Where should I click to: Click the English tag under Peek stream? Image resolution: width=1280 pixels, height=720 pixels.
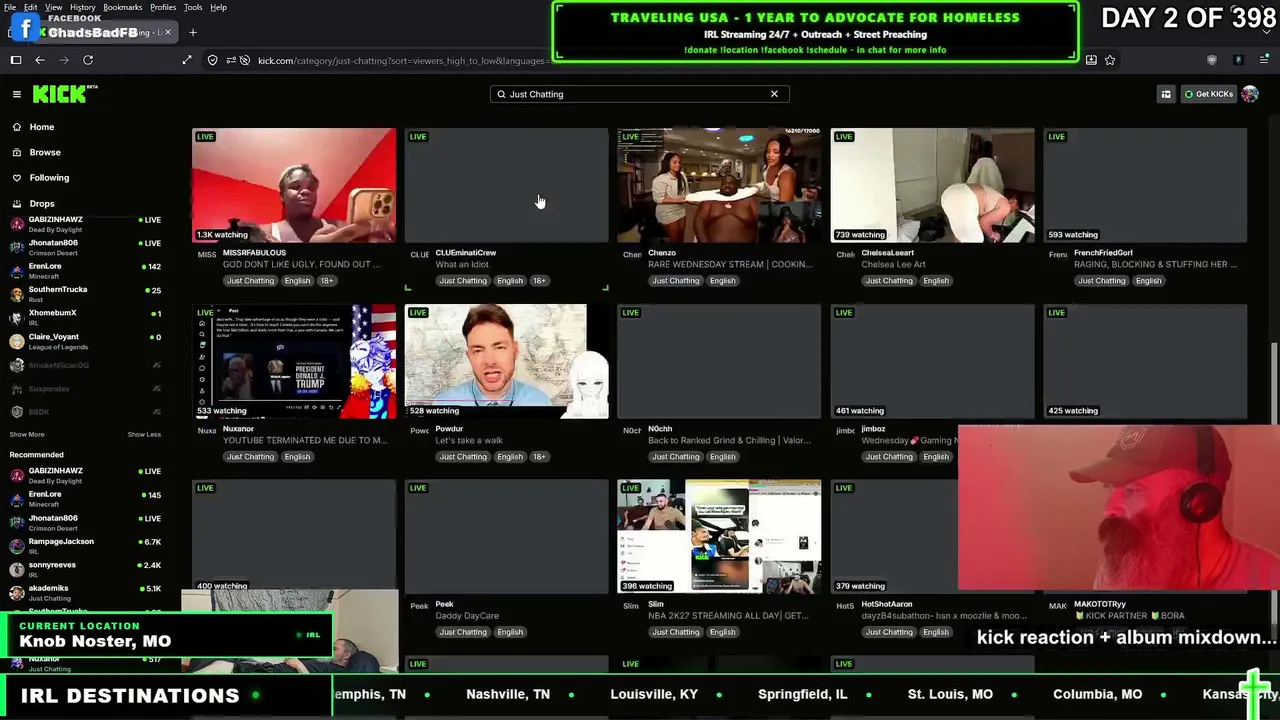click(510, 632)
